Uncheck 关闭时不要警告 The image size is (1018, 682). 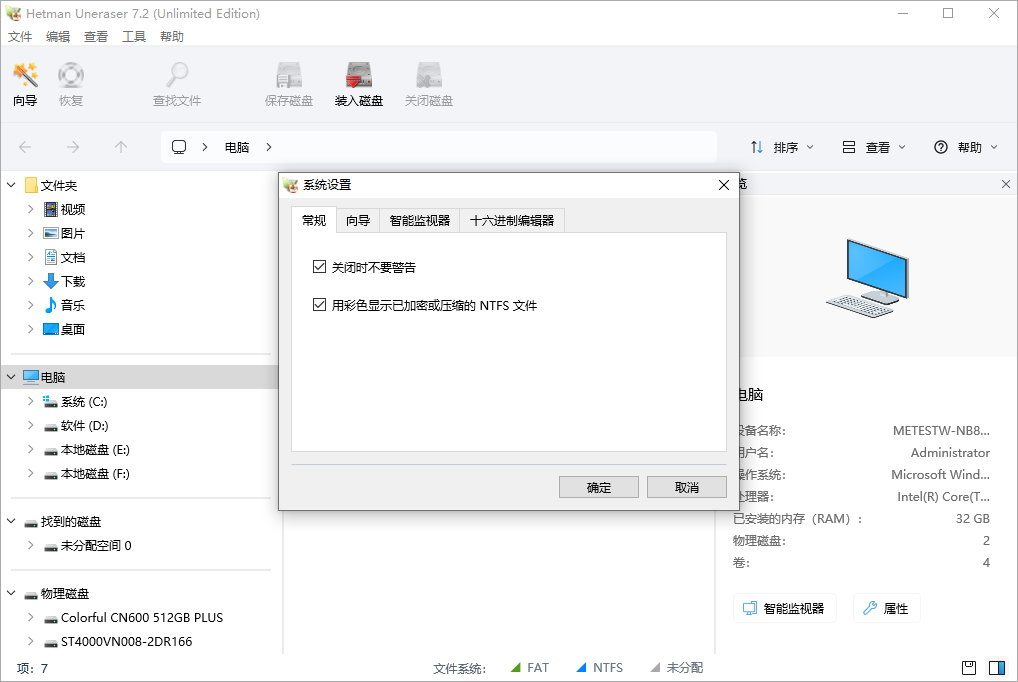320,266
